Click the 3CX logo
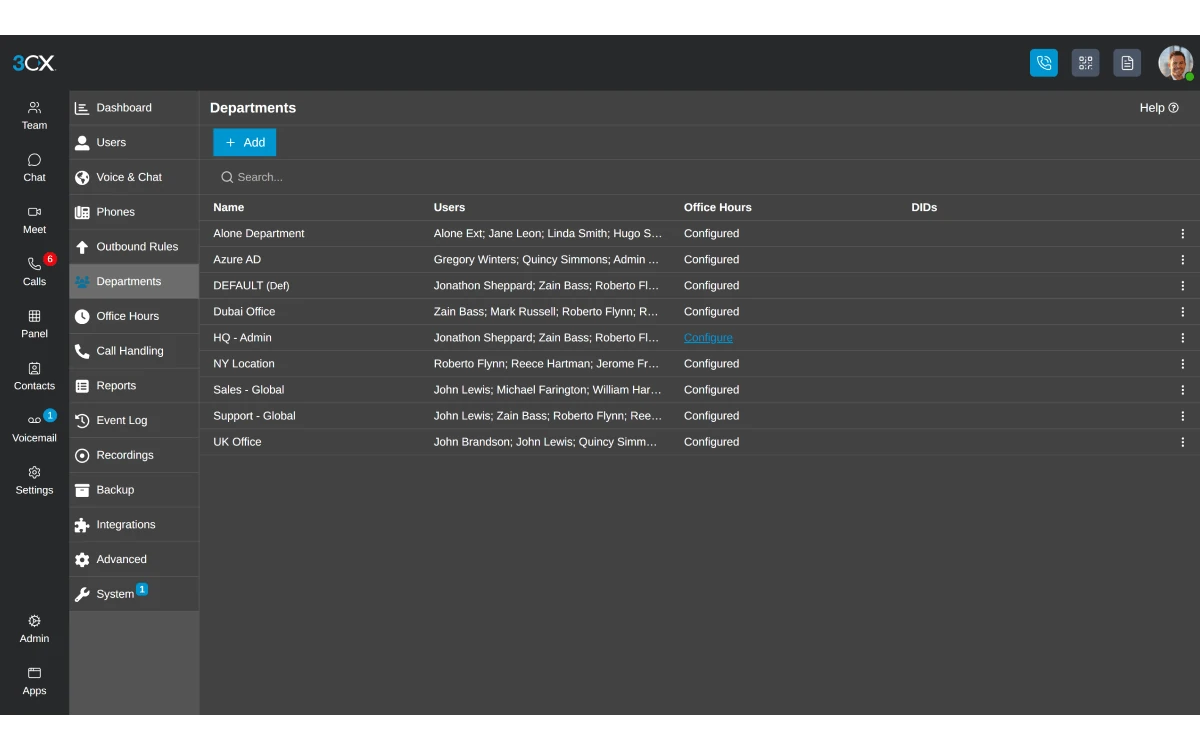This screenshot has width=1200, height=750. [34, 63]
